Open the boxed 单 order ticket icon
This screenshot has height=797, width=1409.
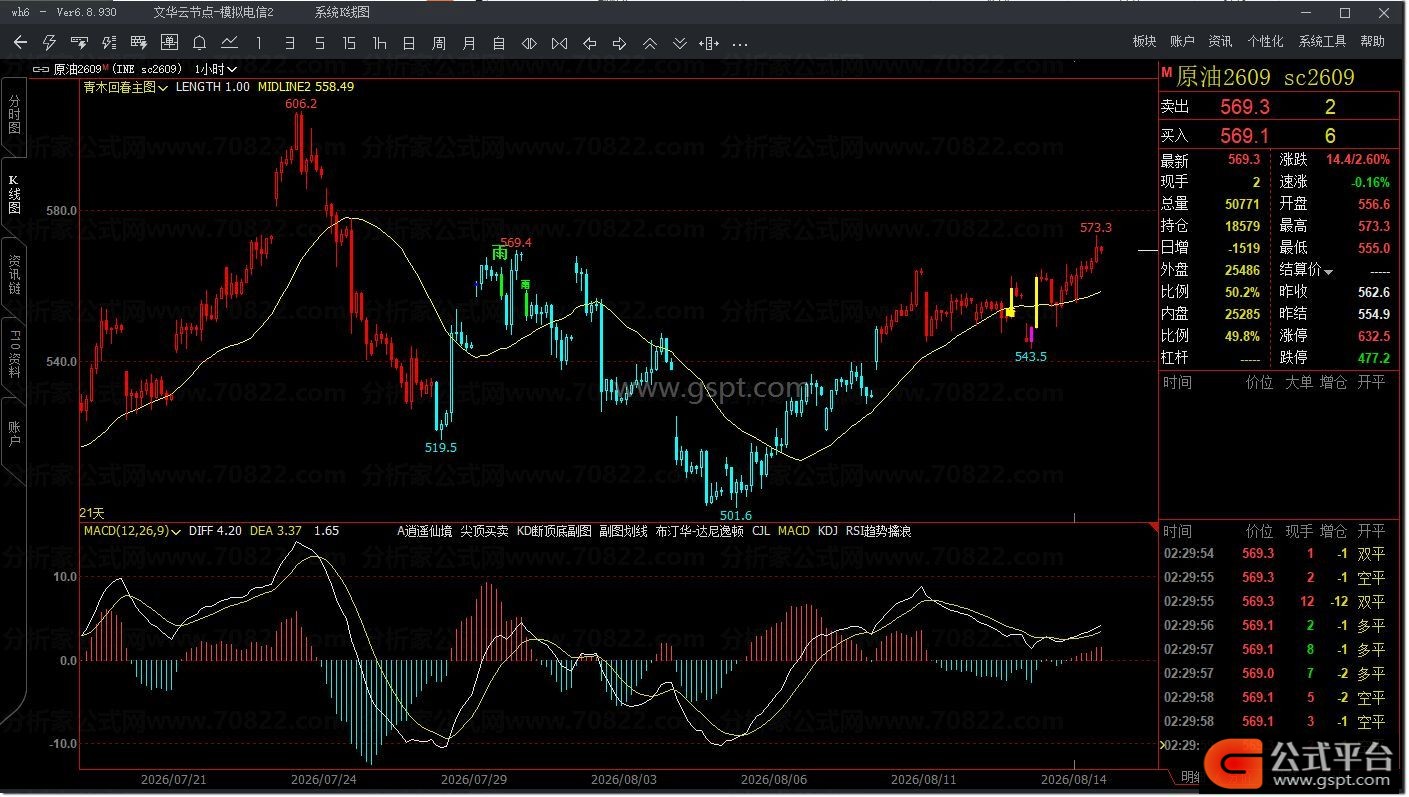pyautogui.click(x=169, y=43)
